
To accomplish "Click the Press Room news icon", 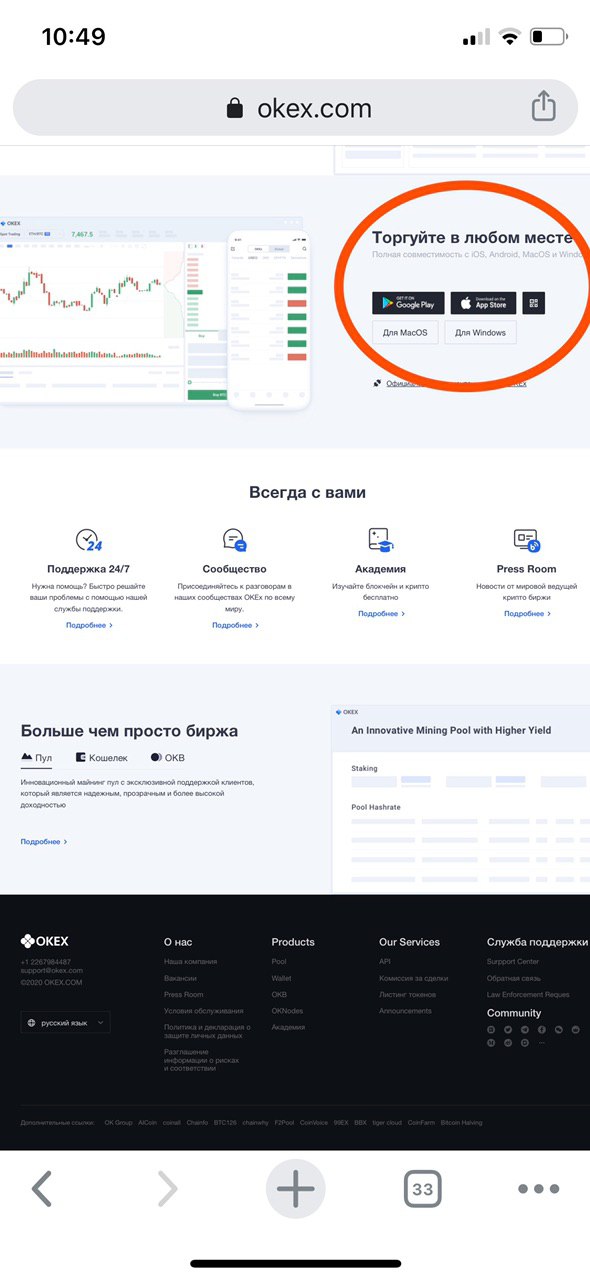I will pyautogui.click(x=526, y=541).
